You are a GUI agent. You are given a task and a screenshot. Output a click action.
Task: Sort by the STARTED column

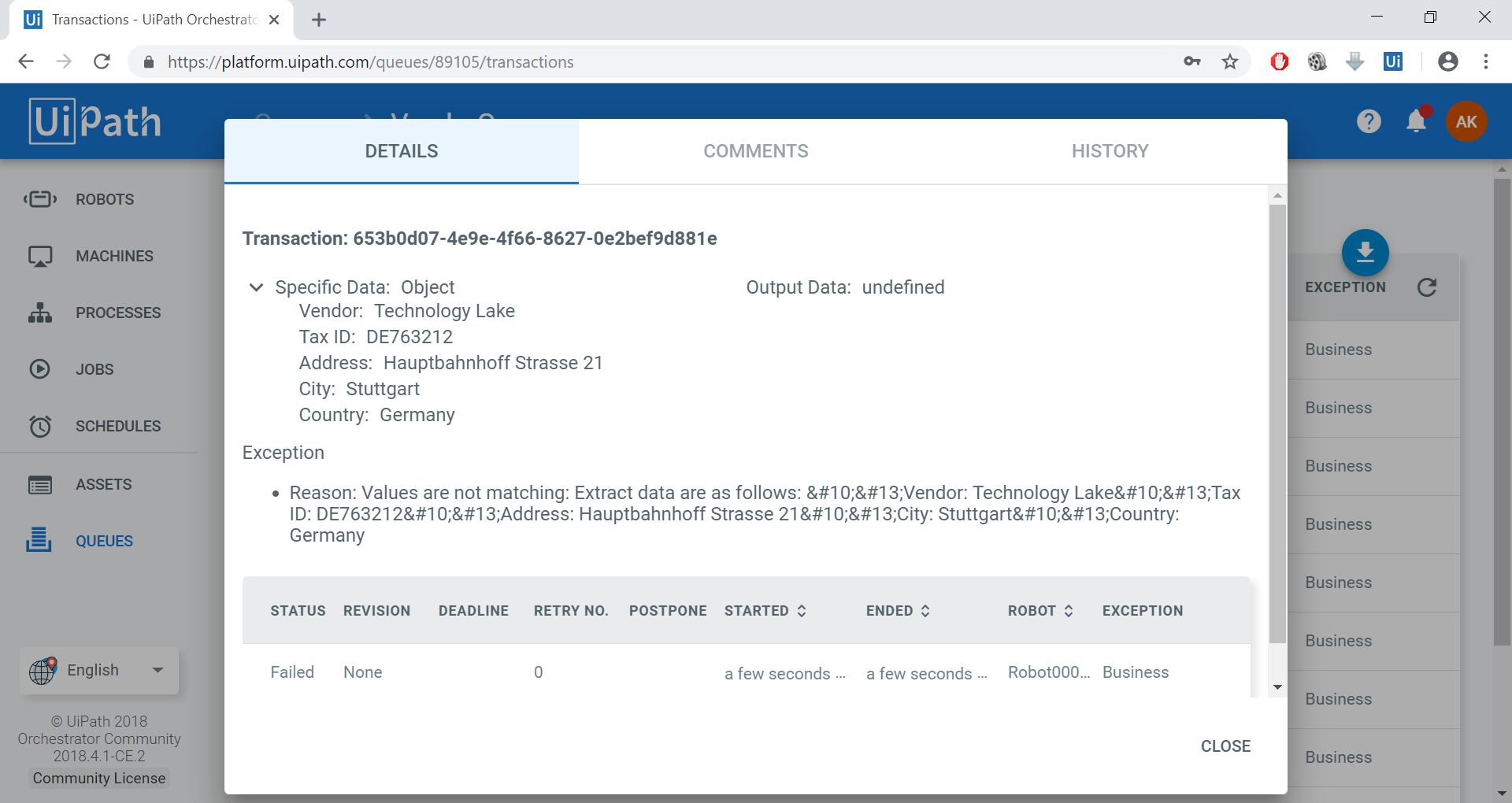pos(765,610)
